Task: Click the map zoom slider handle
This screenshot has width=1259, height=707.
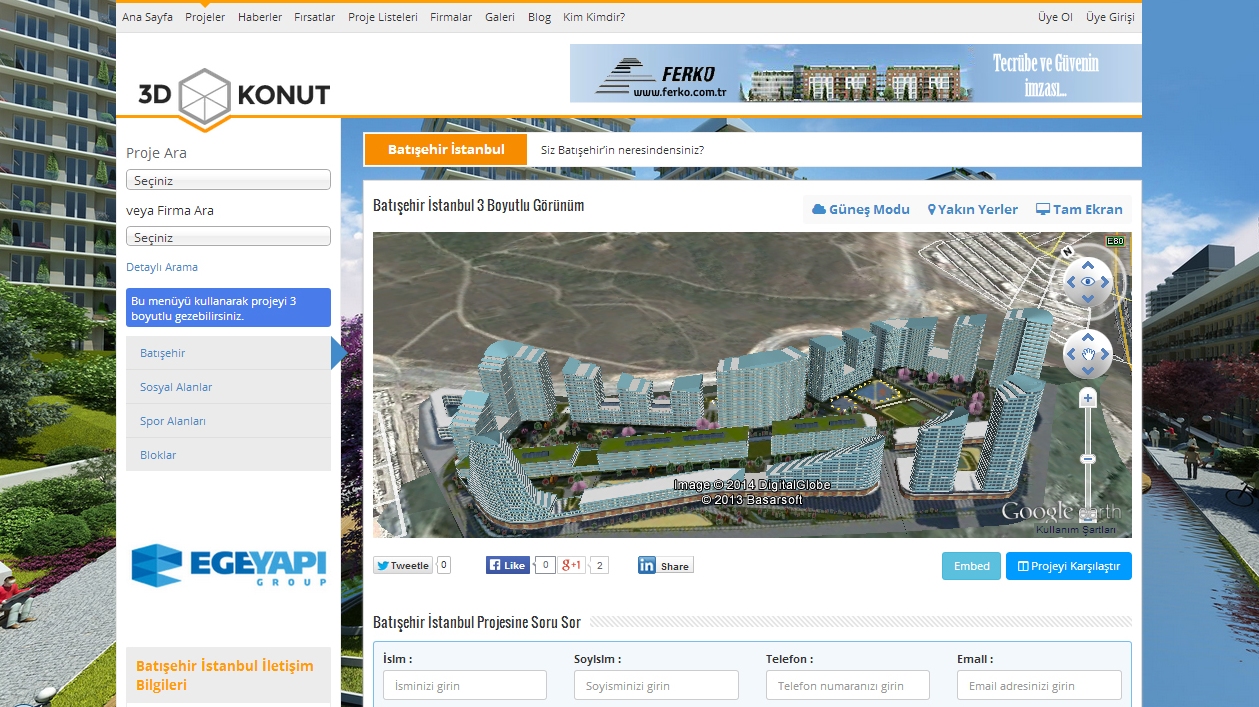Action: coord(1088,459)
